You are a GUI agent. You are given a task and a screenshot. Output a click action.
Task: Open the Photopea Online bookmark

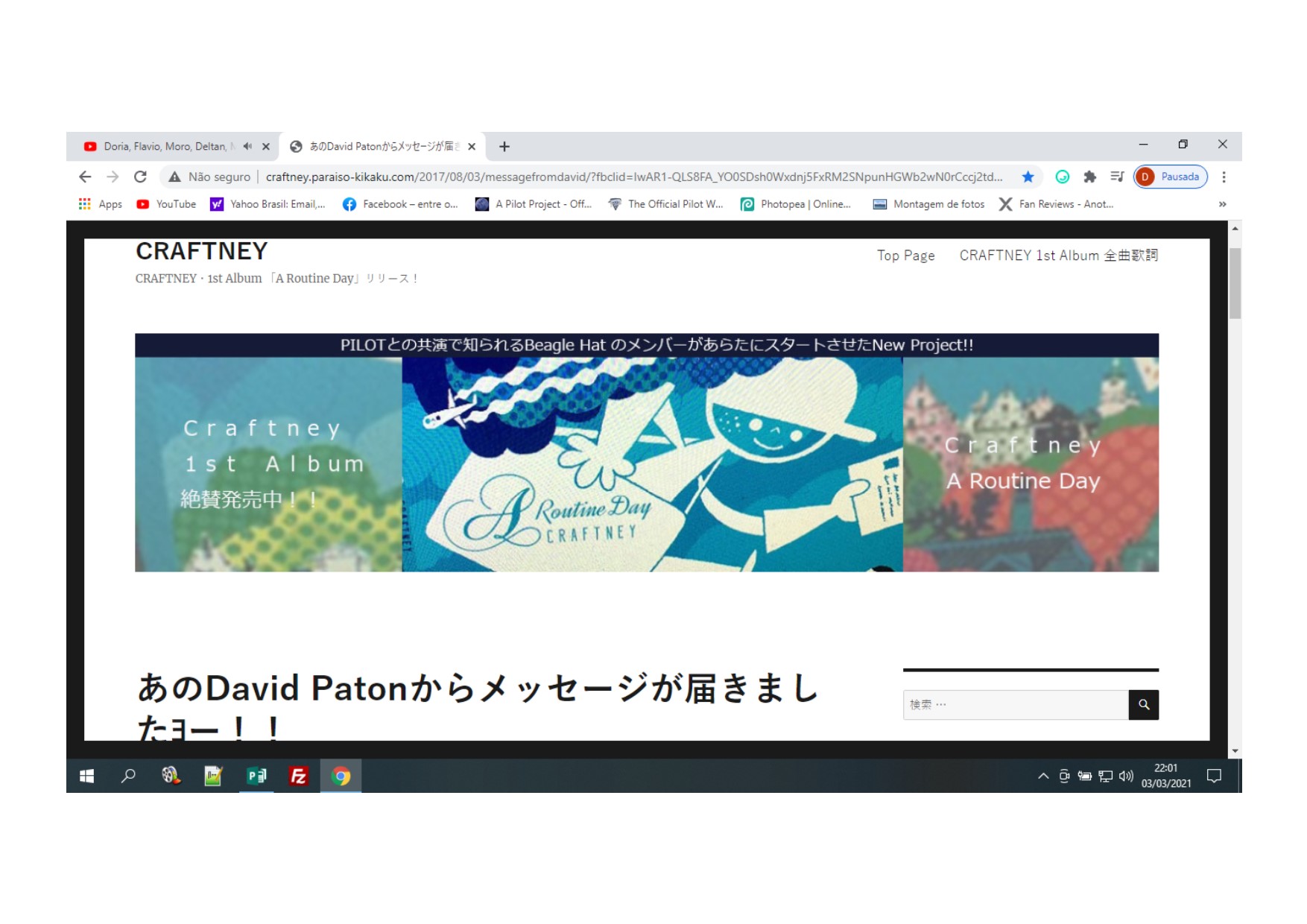click(796, 204)
